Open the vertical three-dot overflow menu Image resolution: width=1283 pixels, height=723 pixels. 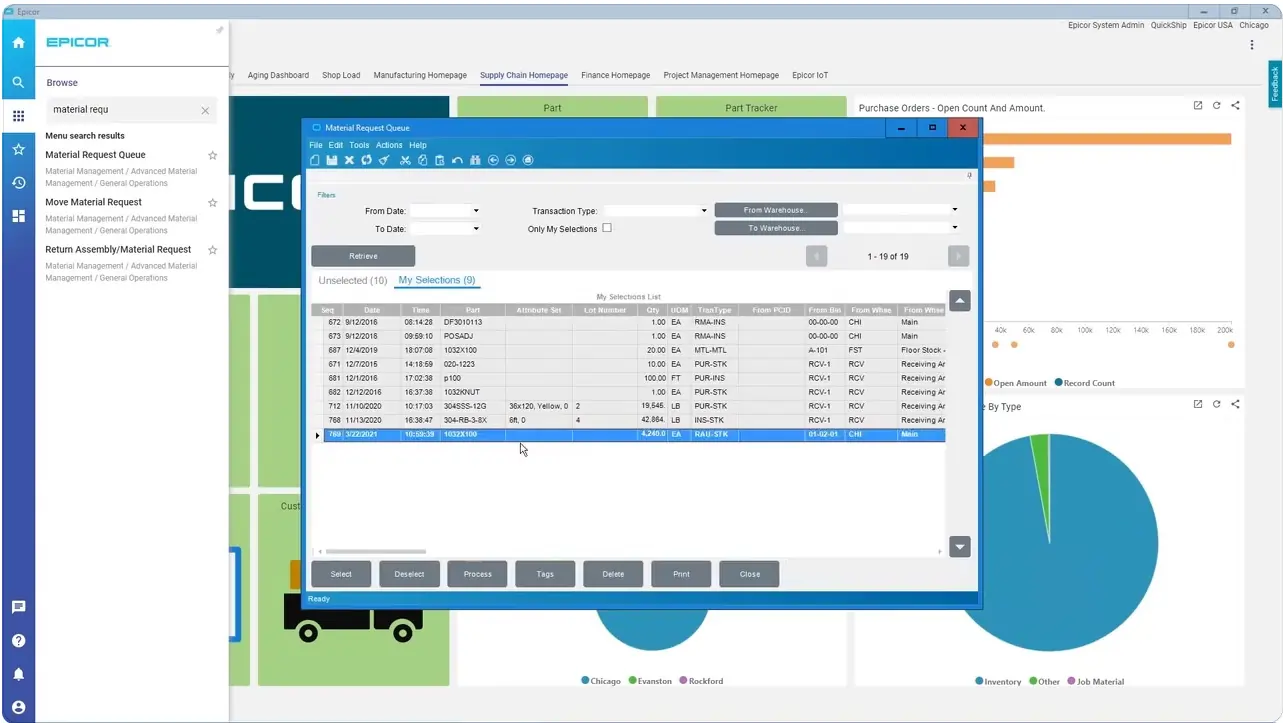[1252, 45]
